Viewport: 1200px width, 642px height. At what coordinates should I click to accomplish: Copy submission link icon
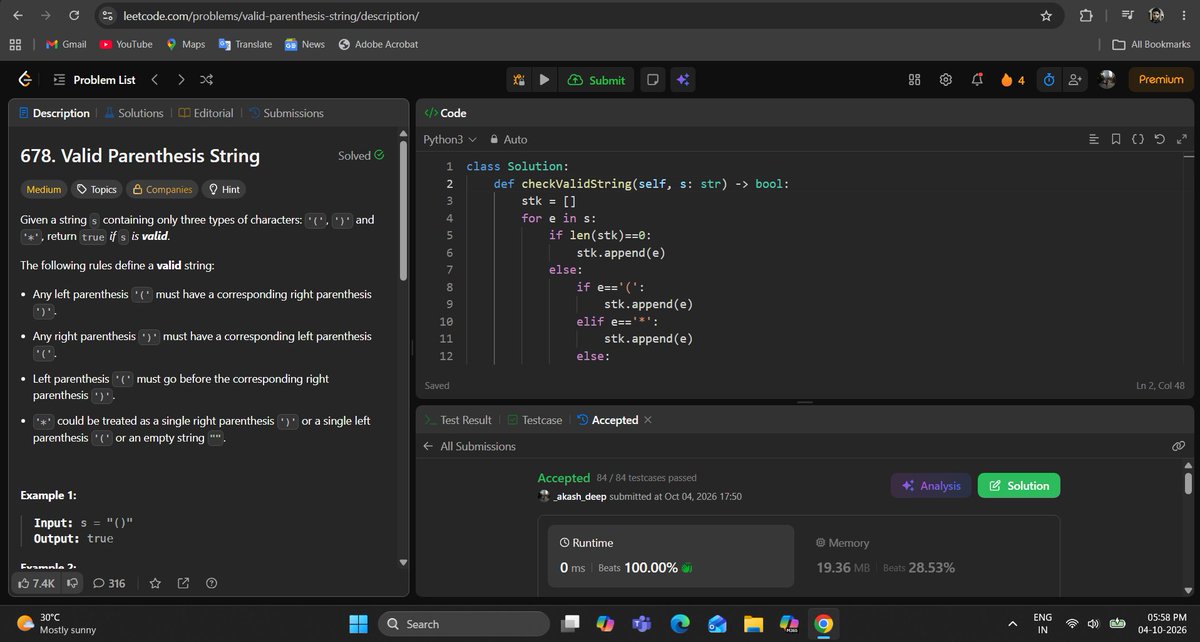1178,446
